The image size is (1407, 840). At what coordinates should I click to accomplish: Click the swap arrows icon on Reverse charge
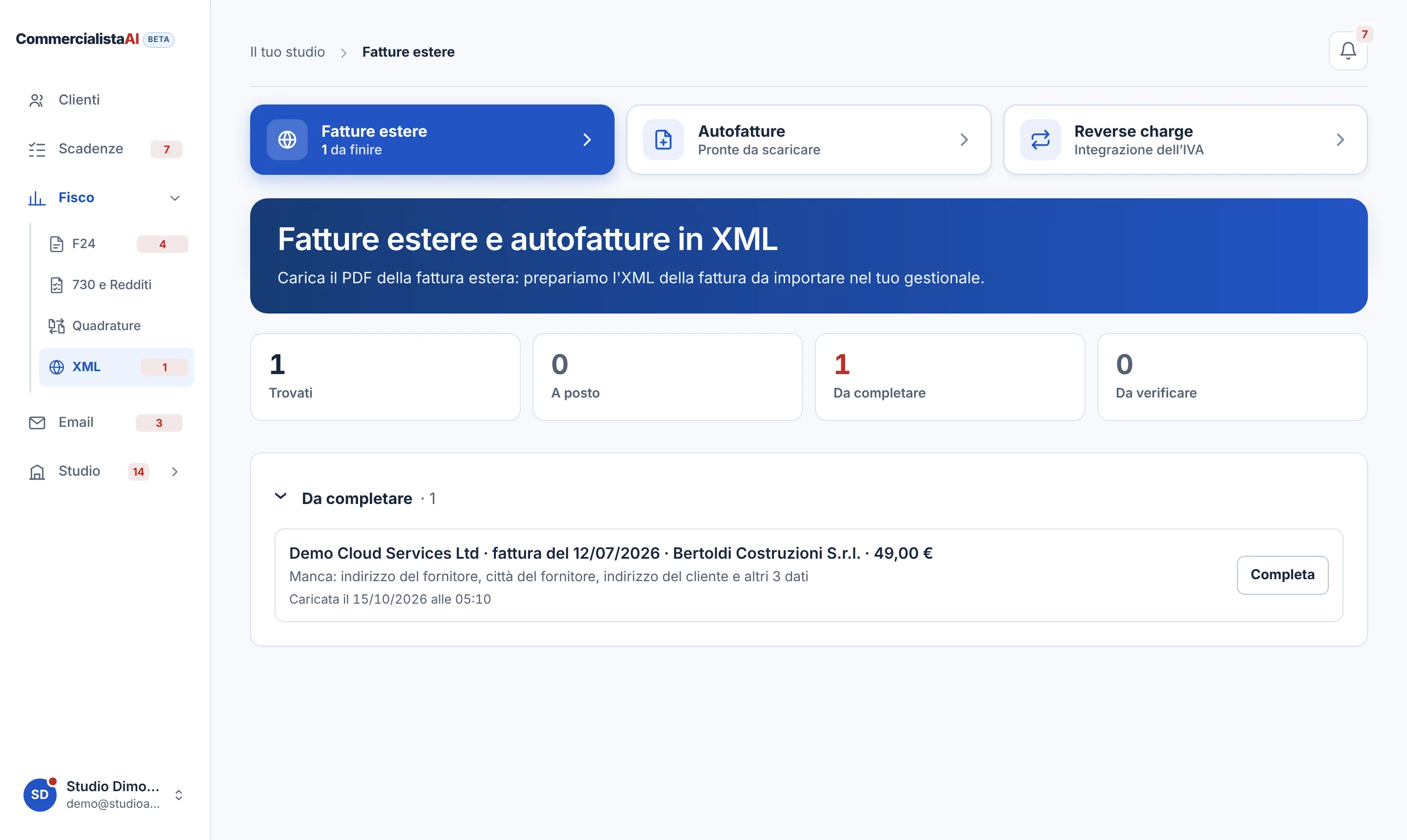tap(1040, 139)
